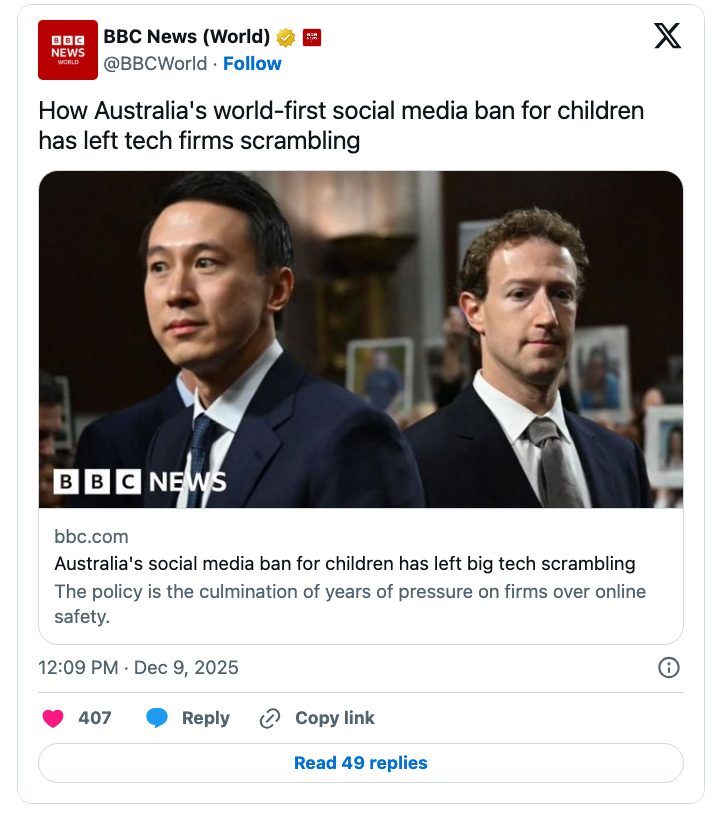Click the Copy link text

[x=335, y=718]
